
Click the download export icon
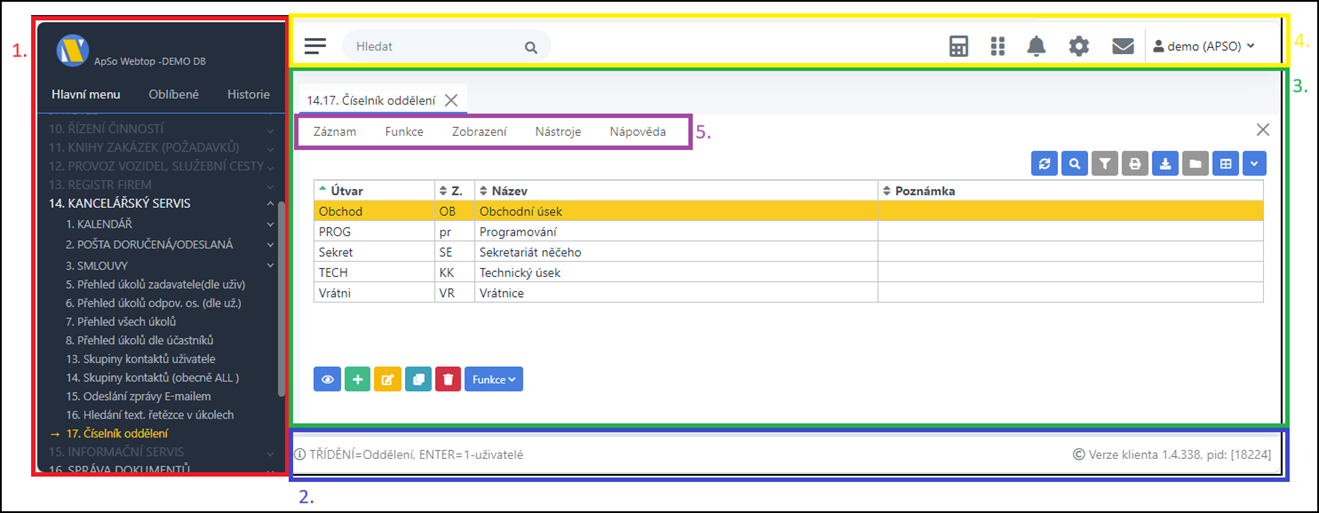click(1164, 164)
